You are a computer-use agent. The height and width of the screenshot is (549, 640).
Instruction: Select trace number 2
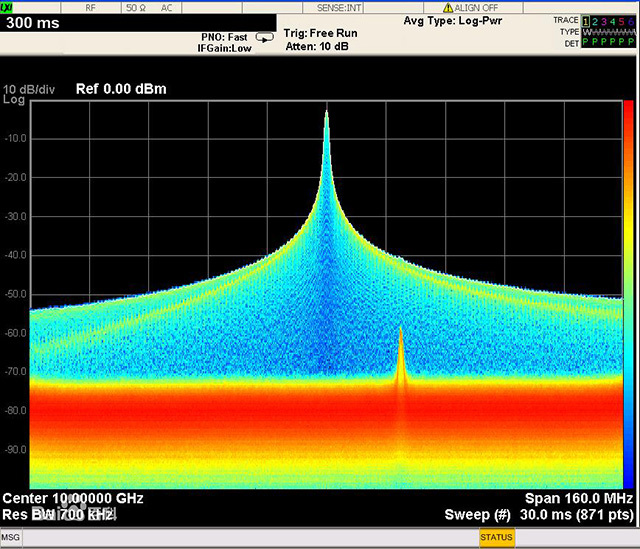[595, 21]
